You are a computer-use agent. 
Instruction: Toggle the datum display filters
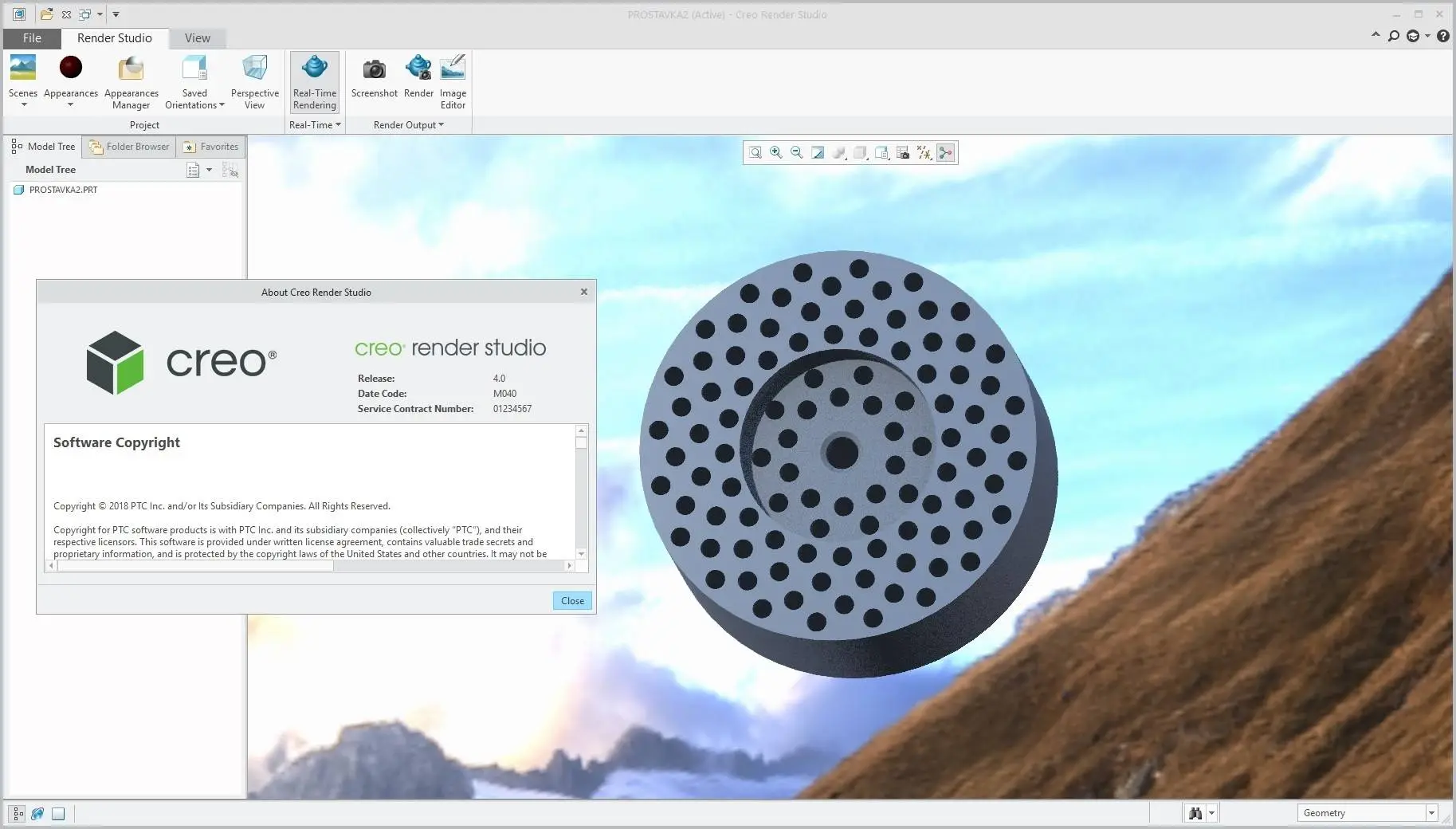[924, 152]
